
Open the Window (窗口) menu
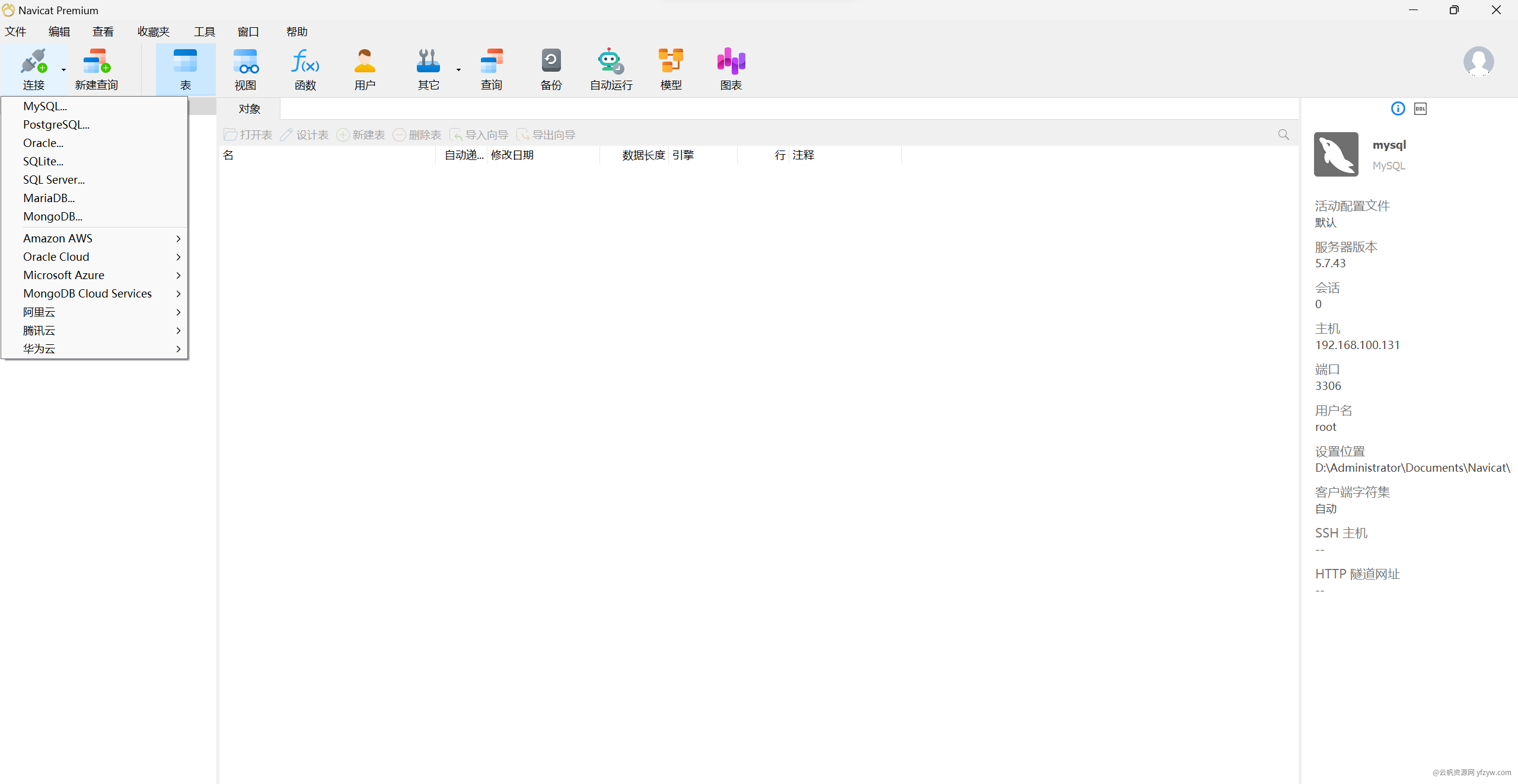pyautogui.click(x=248, y=31)
